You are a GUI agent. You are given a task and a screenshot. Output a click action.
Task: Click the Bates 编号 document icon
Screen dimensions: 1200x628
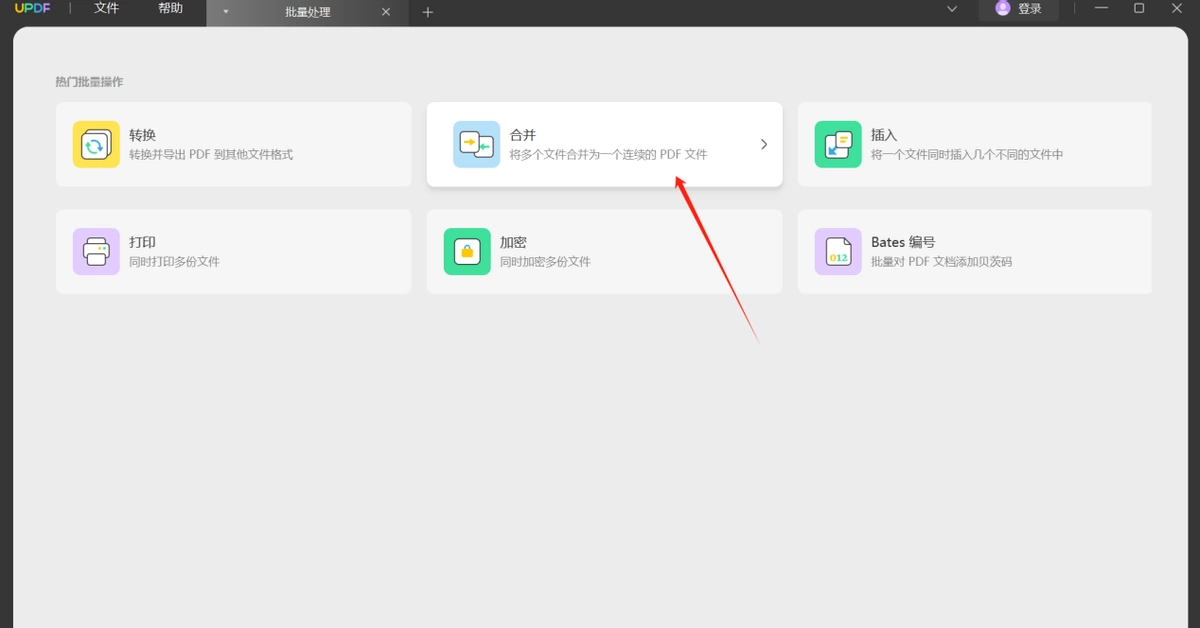pos(838,251)
